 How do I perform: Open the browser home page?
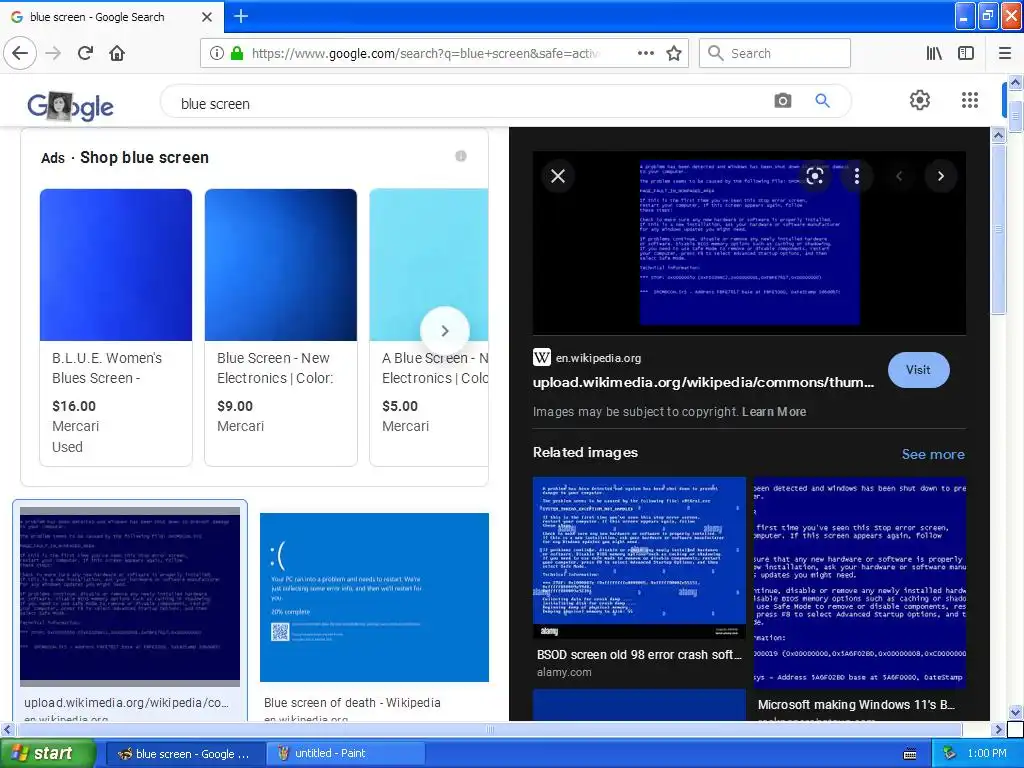tap(117, 53)
